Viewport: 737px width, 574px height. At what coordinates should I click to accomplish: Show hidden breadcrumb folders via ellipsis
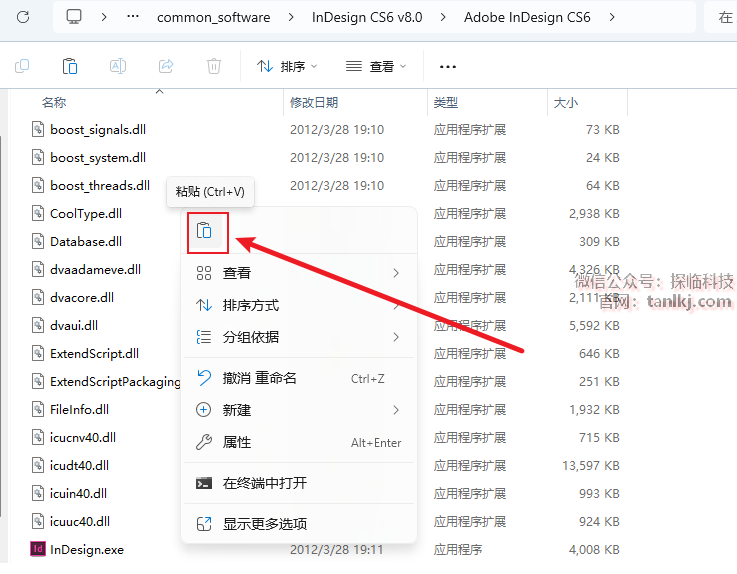133,16
